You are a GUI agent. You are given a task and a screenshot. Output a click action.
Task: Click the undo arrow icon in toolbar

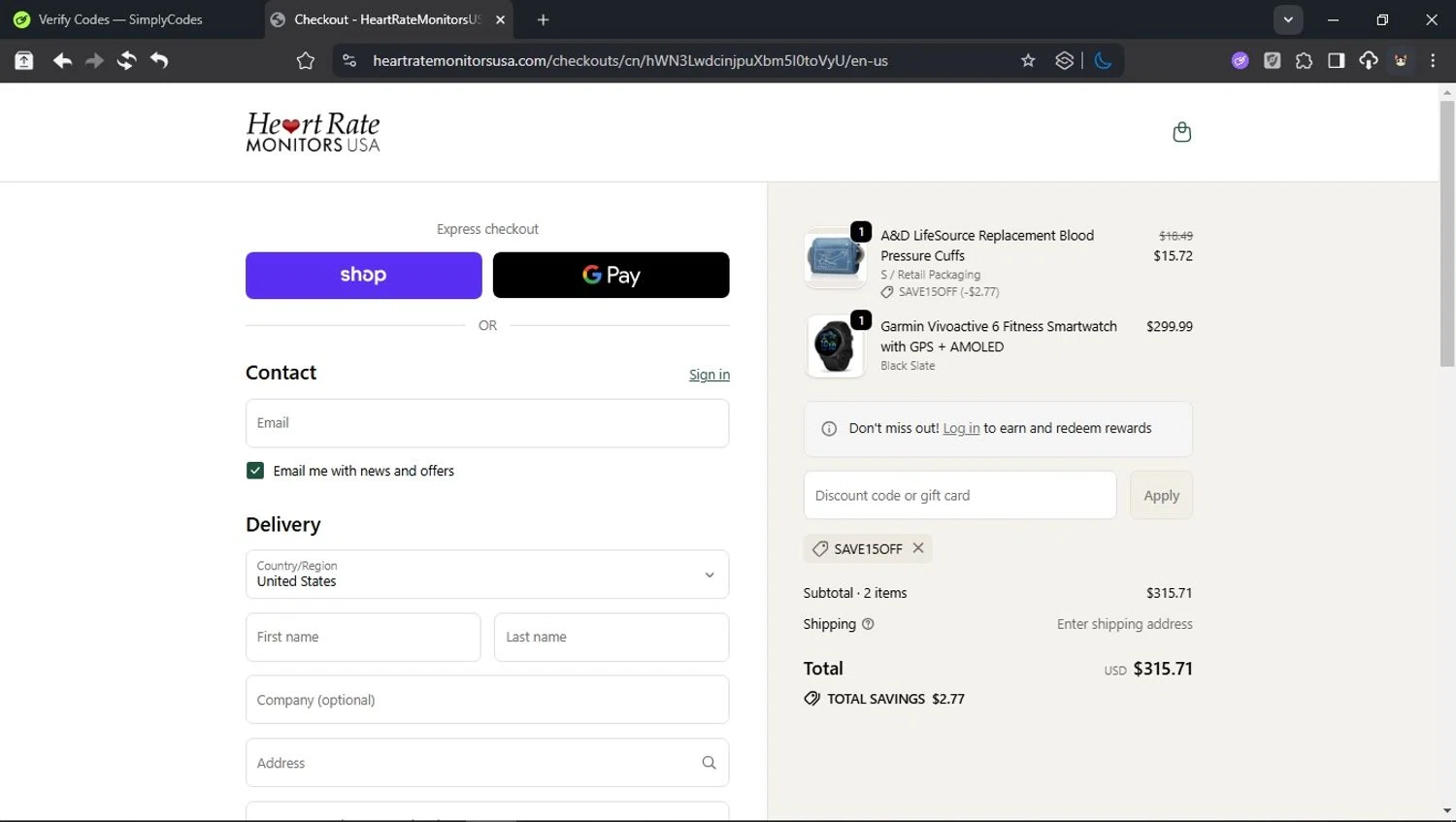click(x=159, y=60)
